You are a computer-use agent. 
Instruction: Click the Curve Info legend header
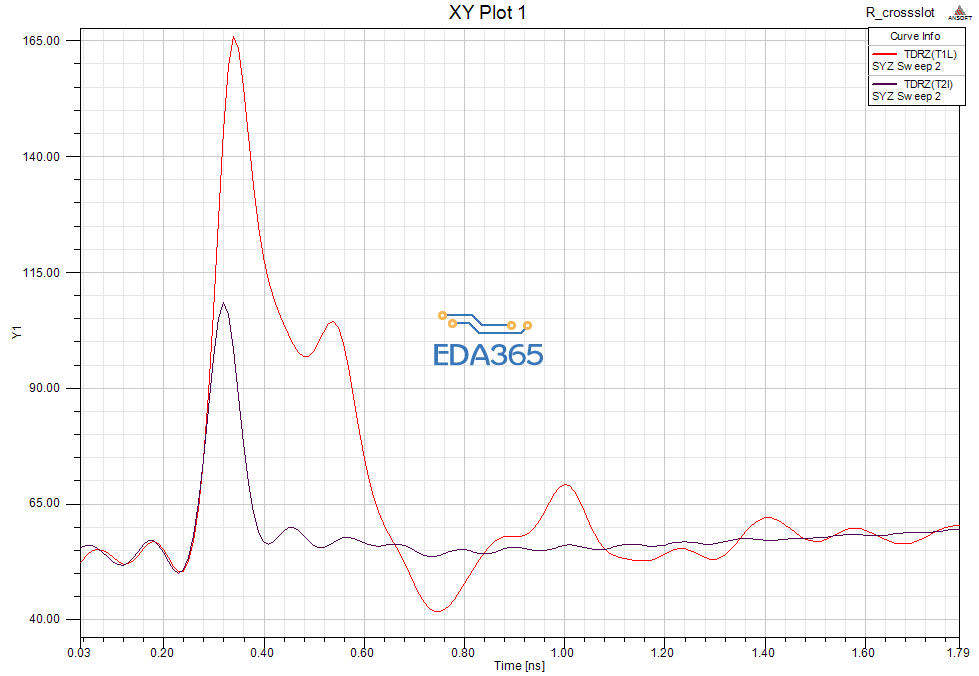[915, 36]
